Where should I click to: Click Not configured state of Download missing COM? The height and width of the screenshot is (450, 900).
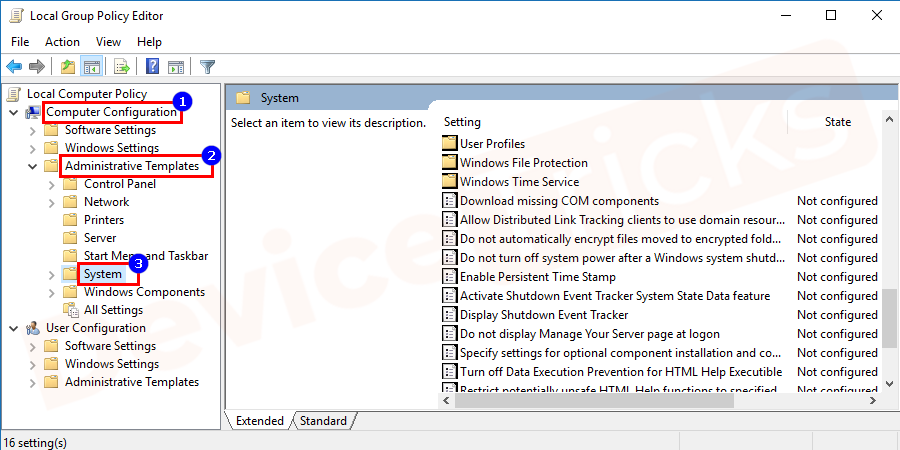[837, 201]
